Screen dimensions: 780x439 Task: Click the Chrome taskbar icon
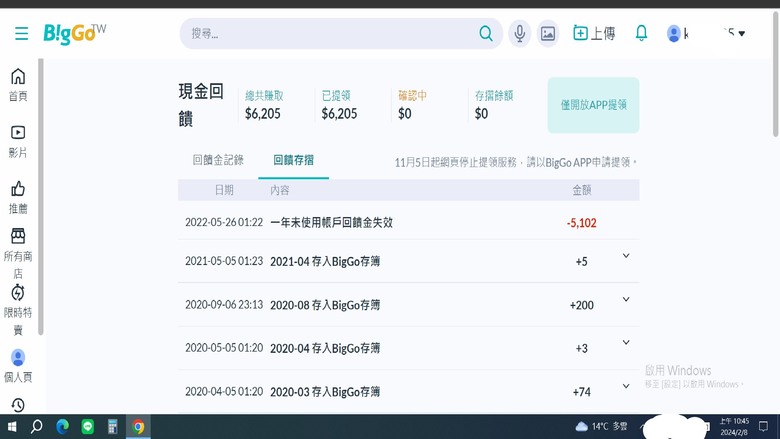coord(138,427)
